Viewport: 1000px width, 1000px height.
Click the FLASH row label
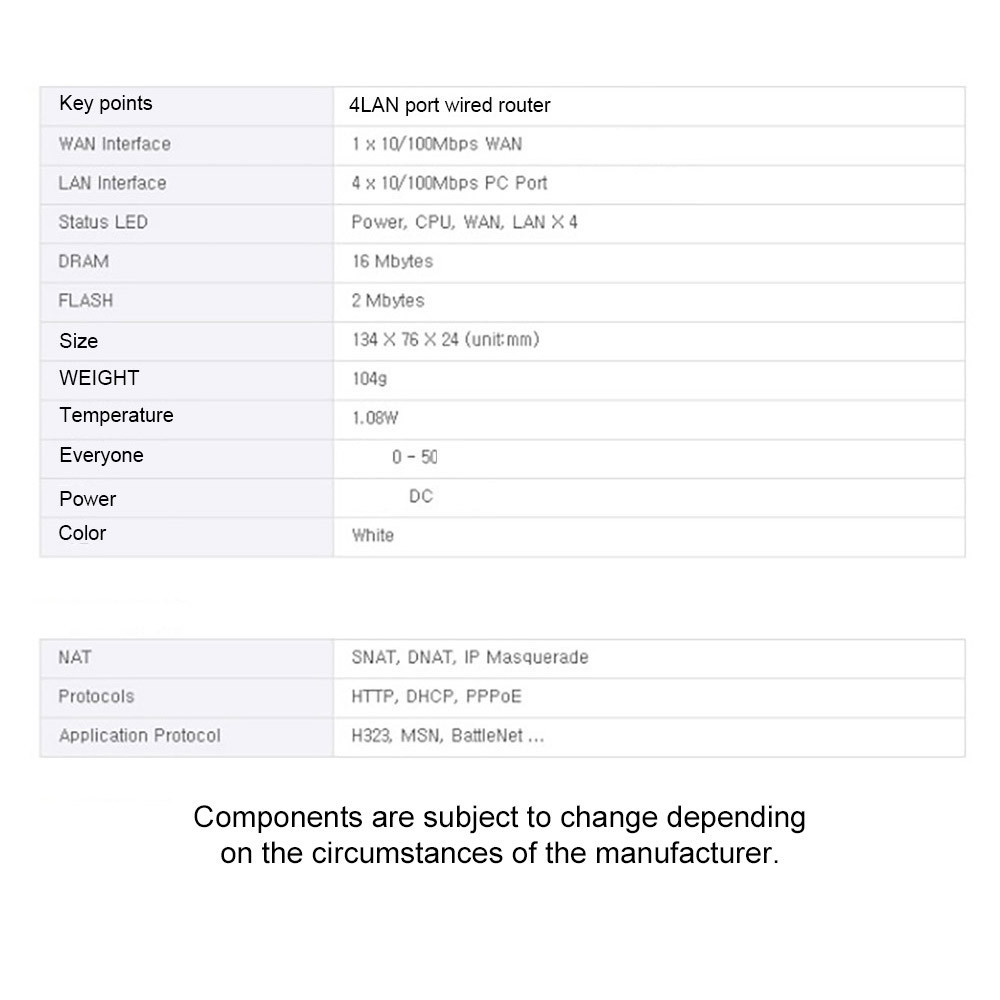tap(85, 300)
